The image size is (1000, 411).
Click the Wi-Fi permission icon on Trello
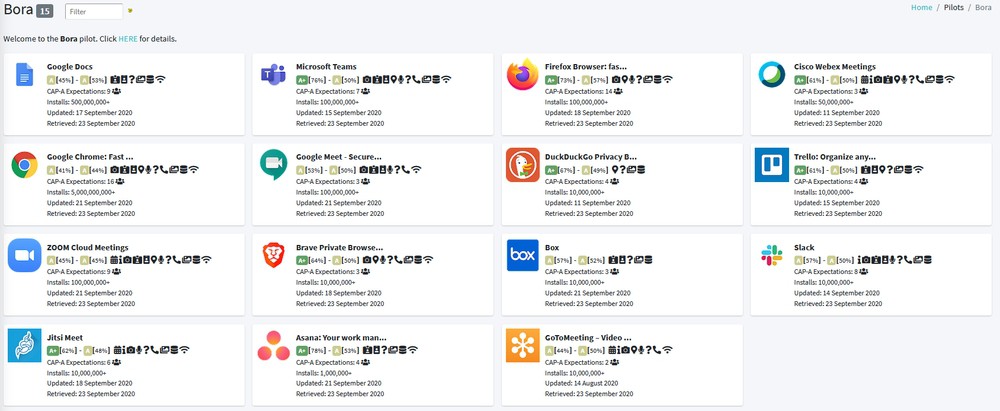tap(918, 169)
